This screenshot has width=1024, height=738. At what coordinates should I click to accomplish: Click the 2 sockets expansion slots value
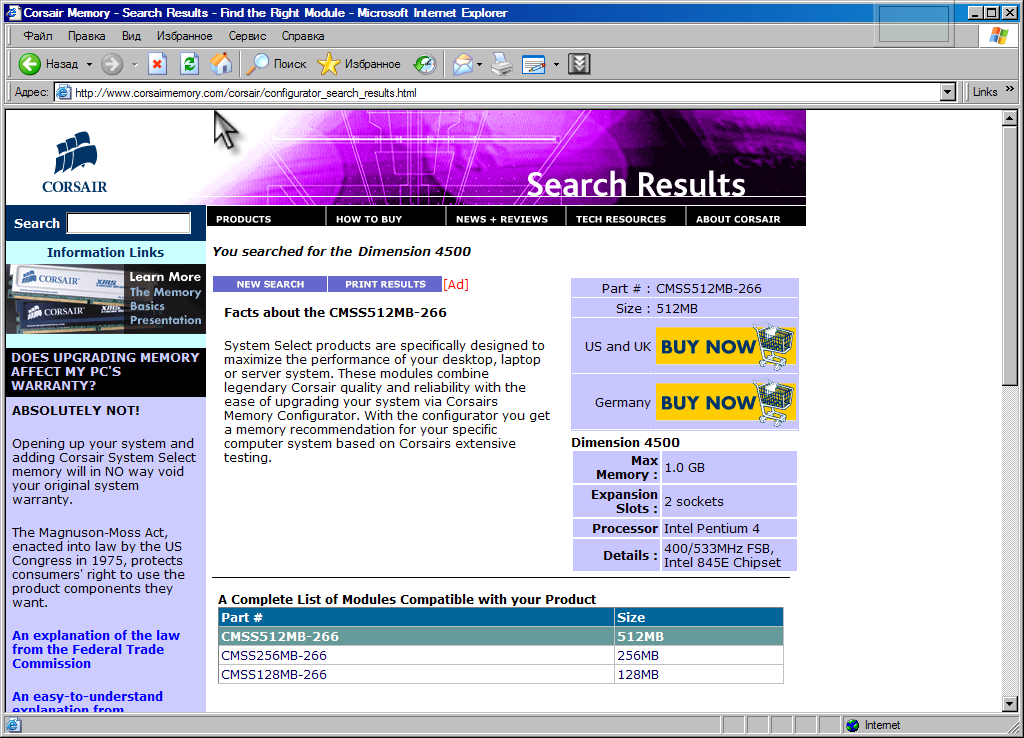click(694, 502)
